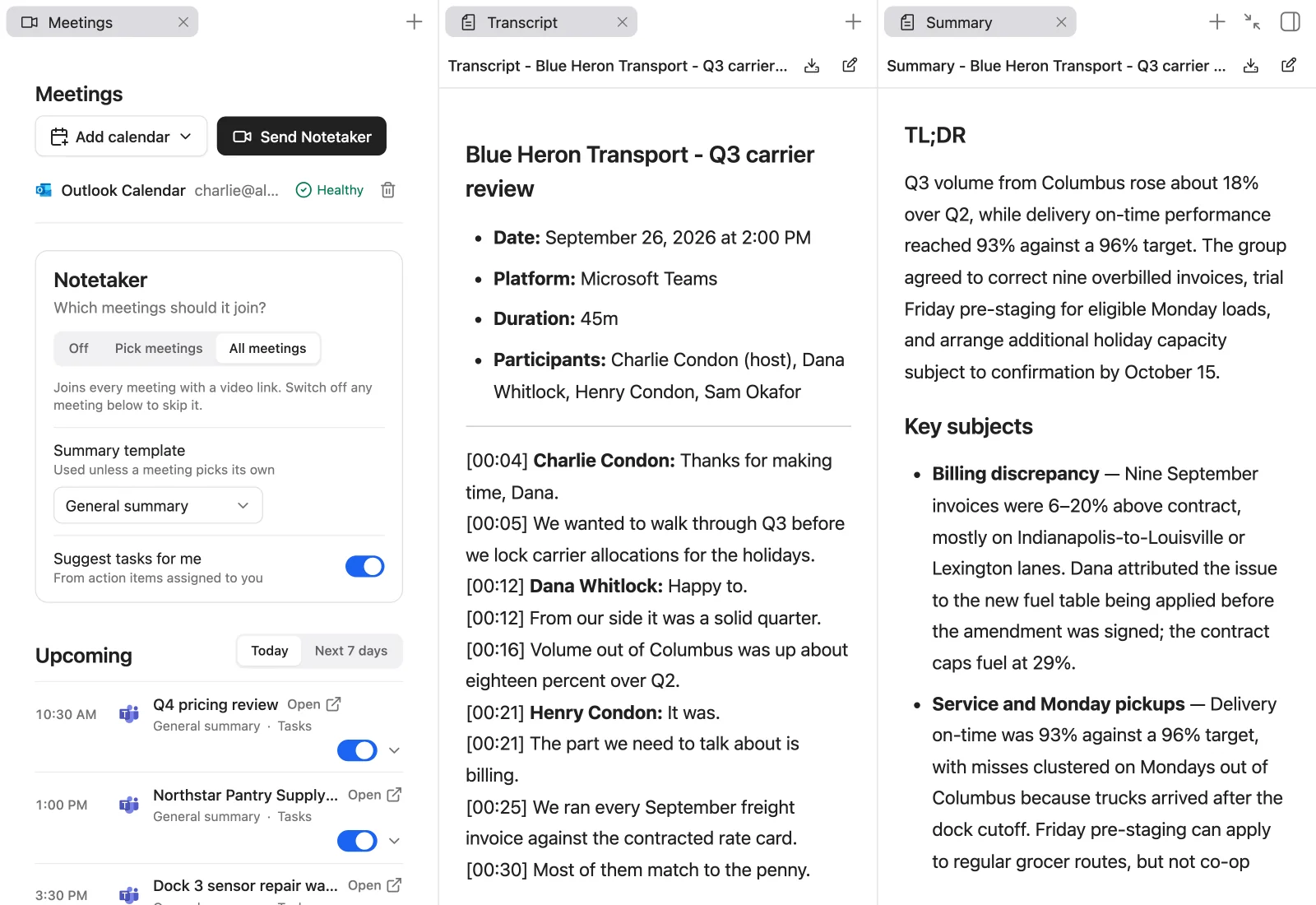Set Notetaker to Off
The width and height of the screenshot is (1316, 905).
79,348
